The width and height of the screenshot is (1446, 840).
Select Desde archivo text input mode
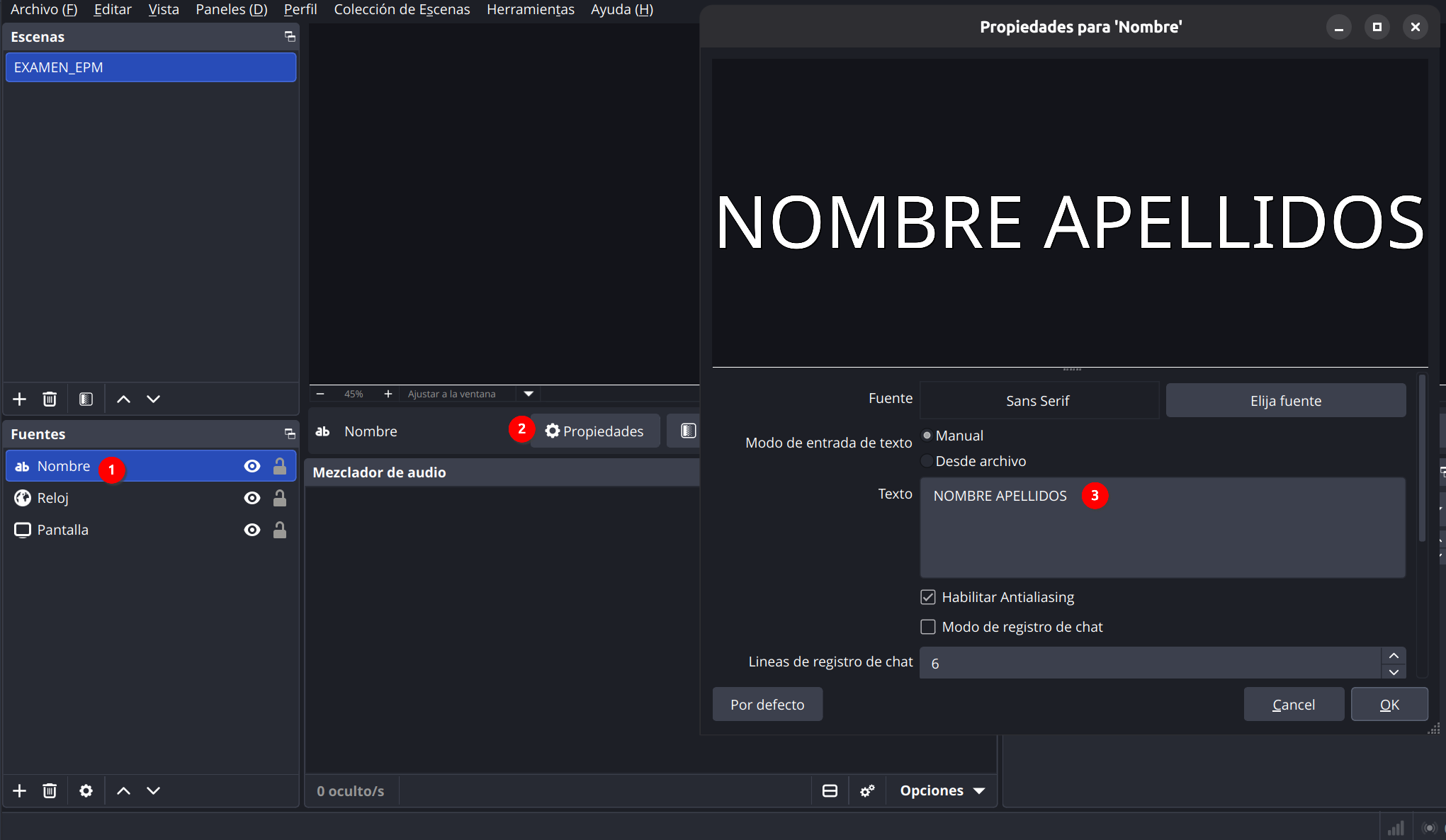pyautogui.click(x=927, y=461)
